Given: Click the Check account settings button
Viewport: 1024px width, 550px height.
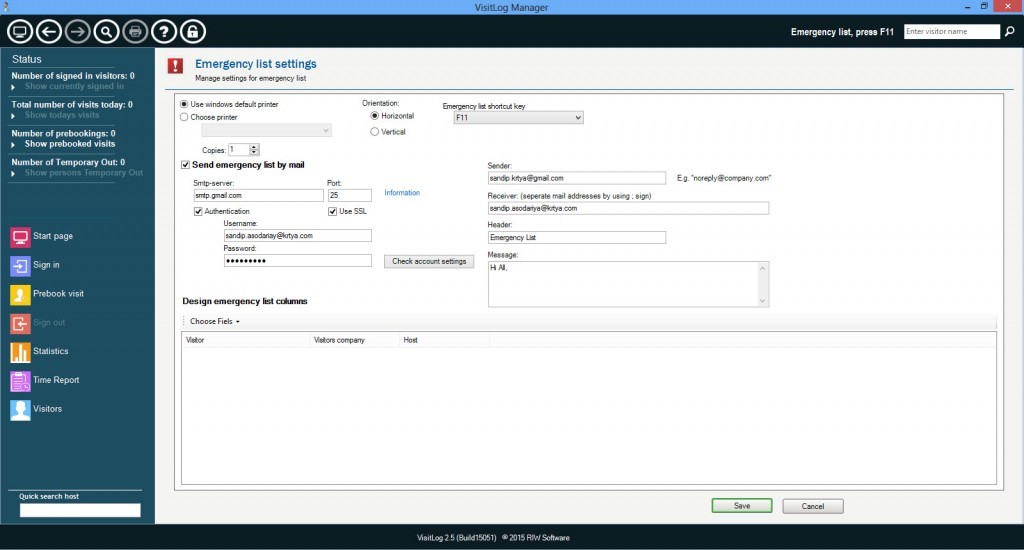Looking at the screenshot, I should tap(429, 261).
